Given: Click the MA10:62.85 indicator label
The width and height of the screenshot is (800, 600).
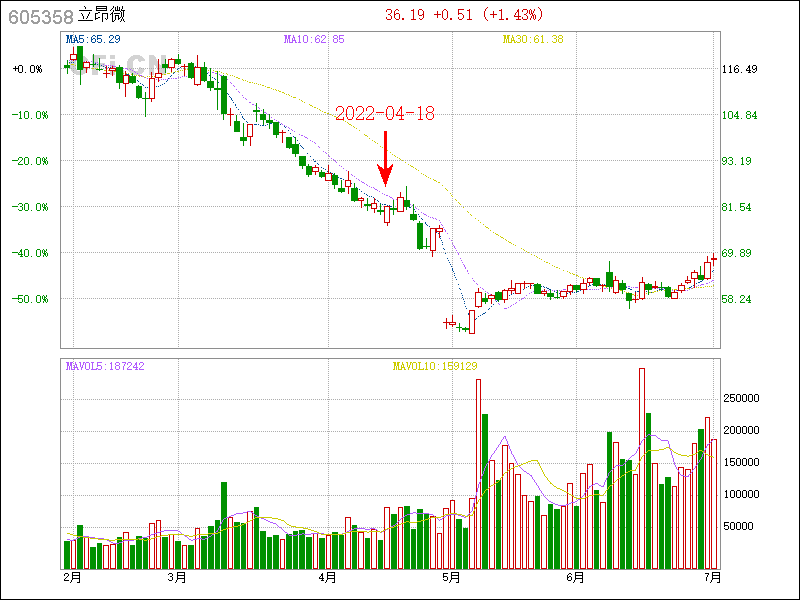Looking at the screenshot, I should point(314,39).
